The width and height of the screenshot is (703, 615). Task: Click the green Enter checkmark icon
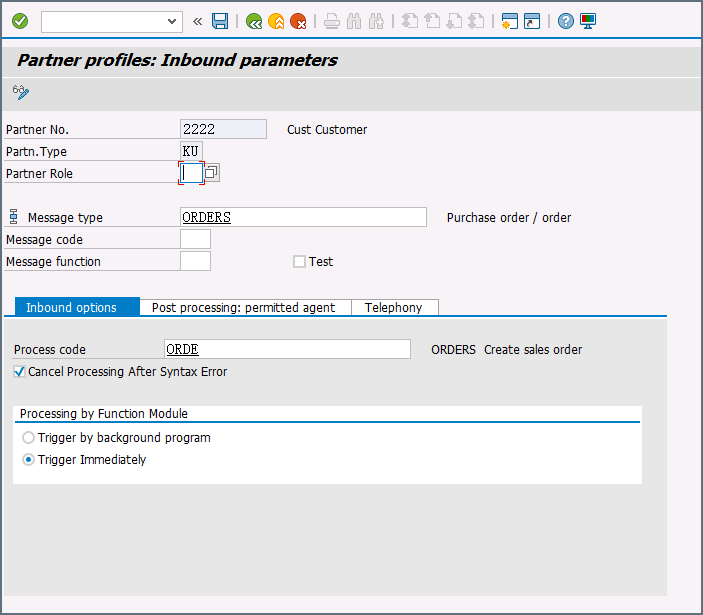coord(20,21)
